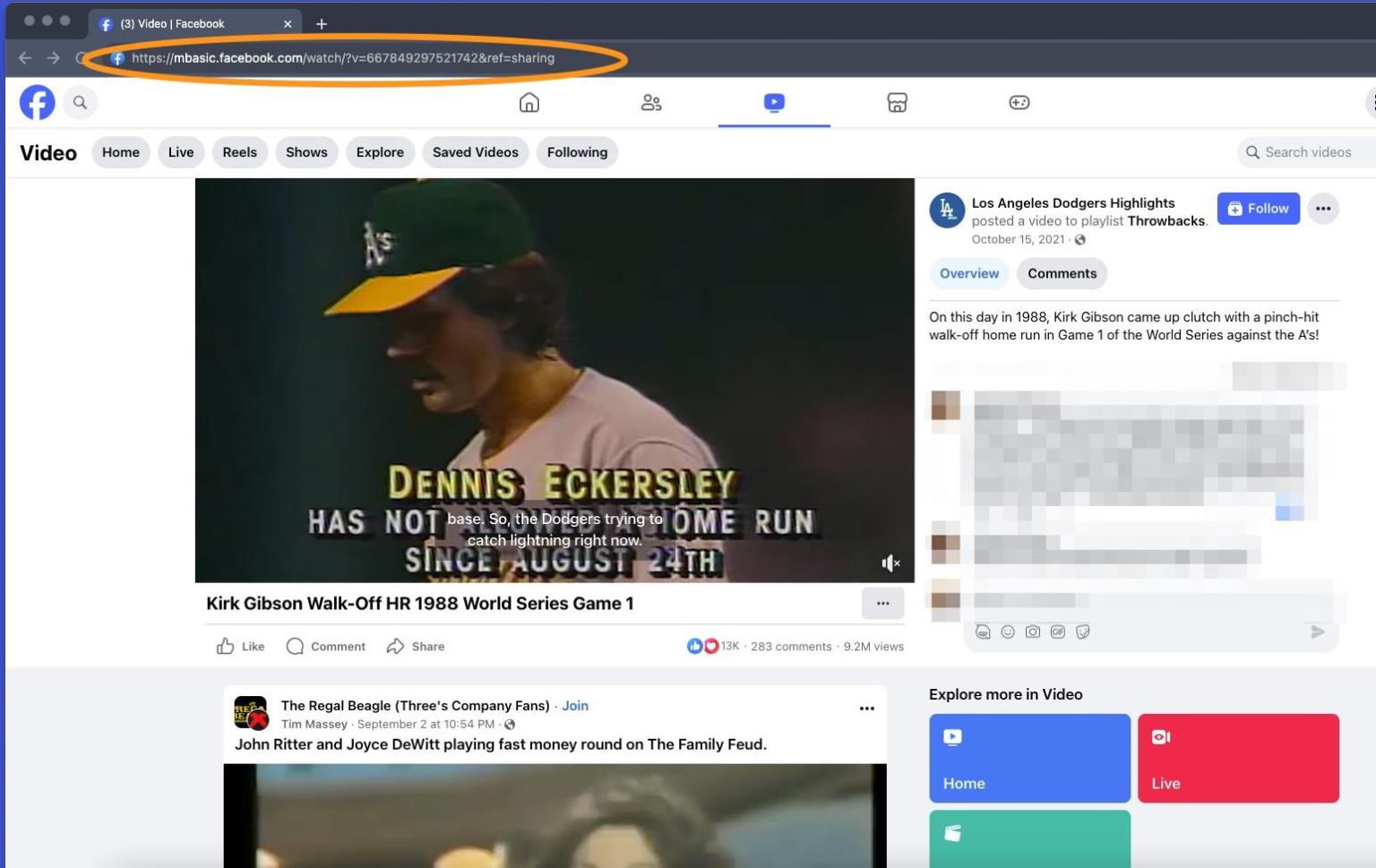Join The Regal Beagle group
Screen dimensions: 1376x868
575,706
